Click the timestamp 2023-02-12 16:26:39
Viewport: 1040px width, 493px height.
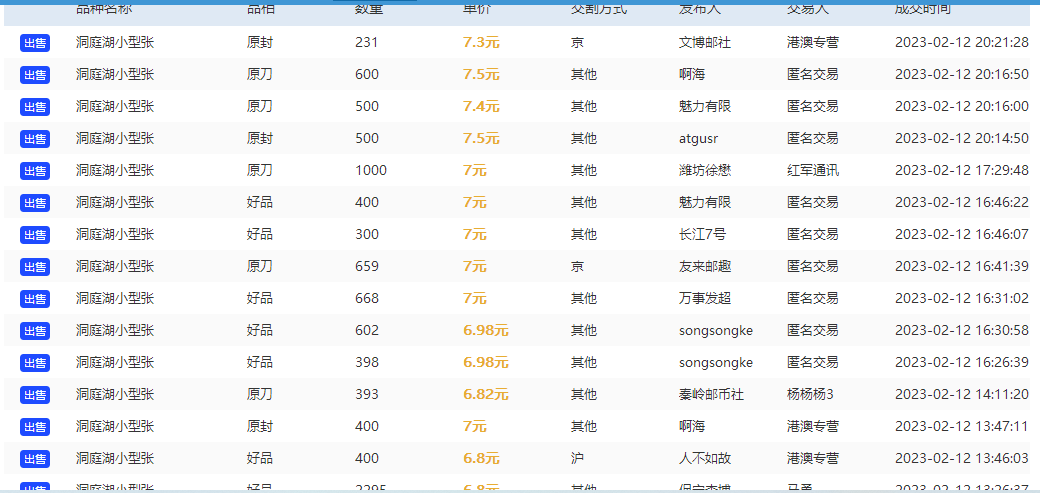pyautogui.click(x=962, y=362)
